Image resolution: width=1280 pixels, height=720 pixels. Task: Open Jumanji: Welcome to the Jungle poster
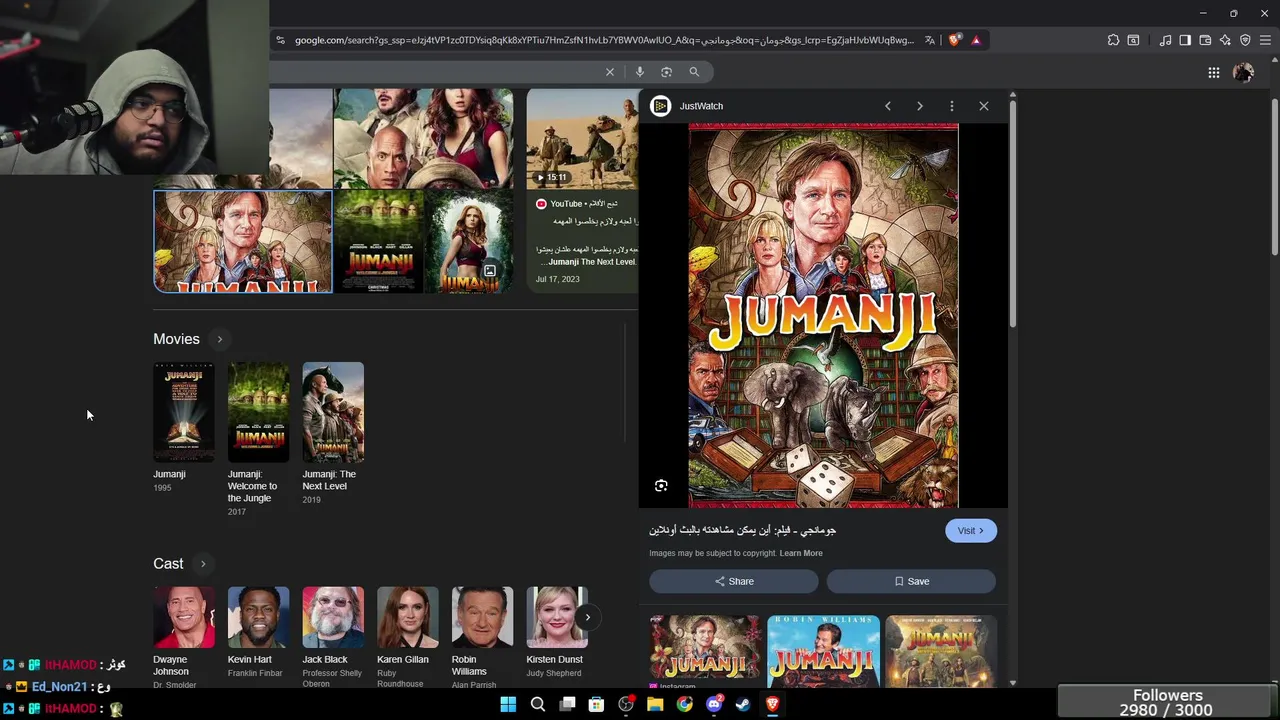click(x=258, y=412)
